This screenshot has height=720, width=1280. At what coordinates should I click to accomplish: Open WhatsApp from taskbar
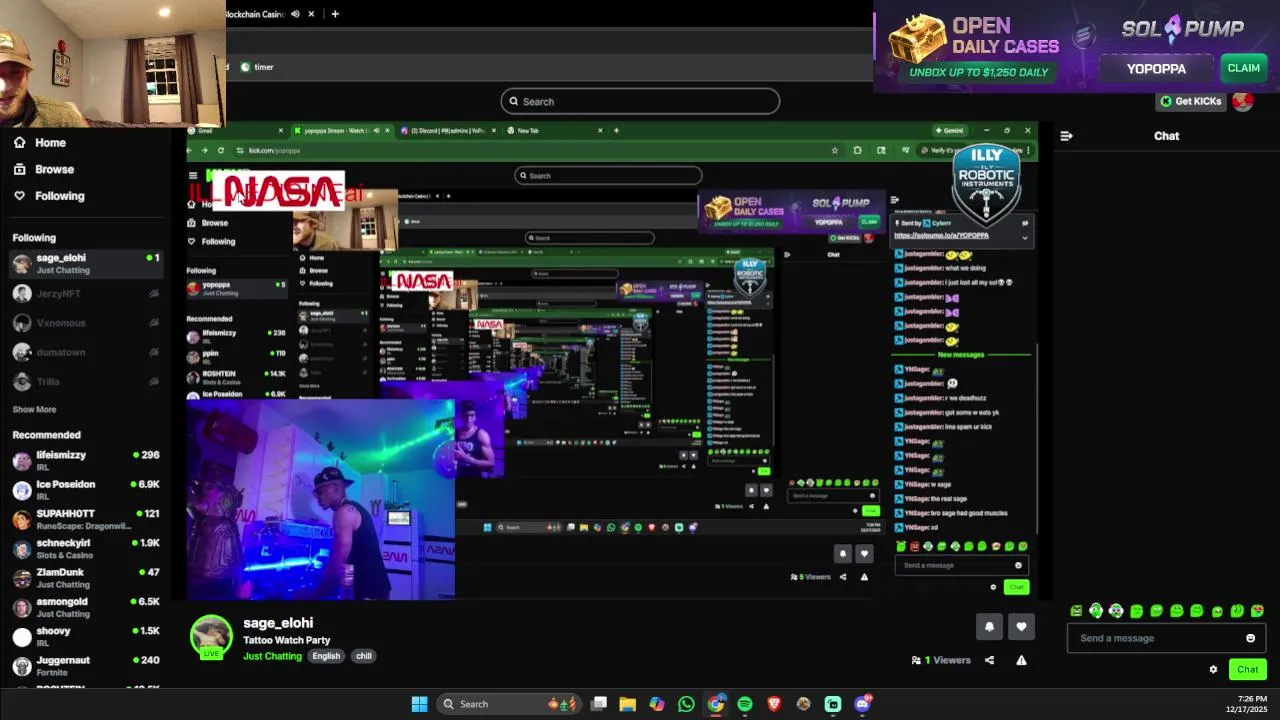(686, 704)
